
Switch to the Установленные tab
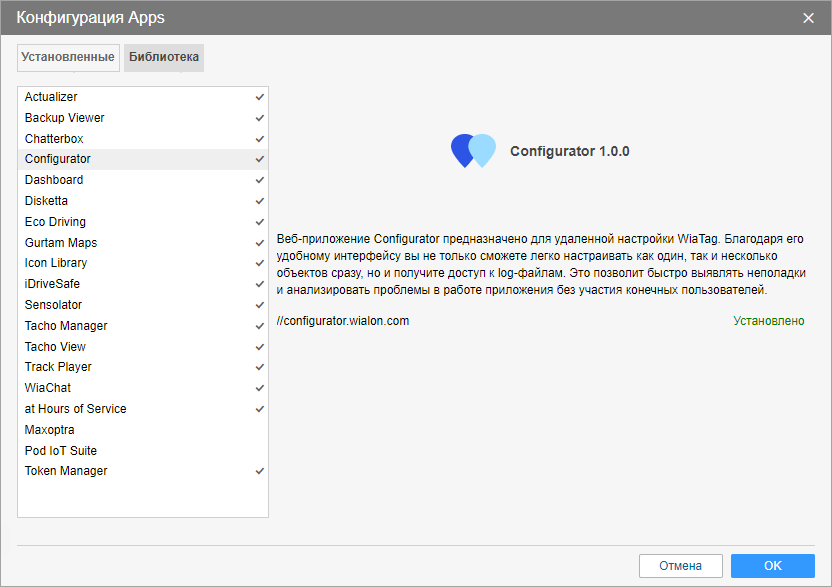coord(68,57)
